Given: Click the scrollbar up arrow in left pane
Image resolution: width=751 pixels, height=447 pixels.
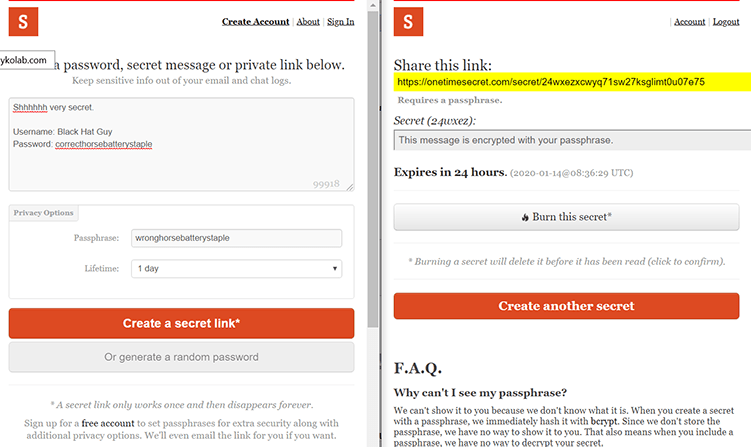Looking at the screenshot, I should 373,5.
